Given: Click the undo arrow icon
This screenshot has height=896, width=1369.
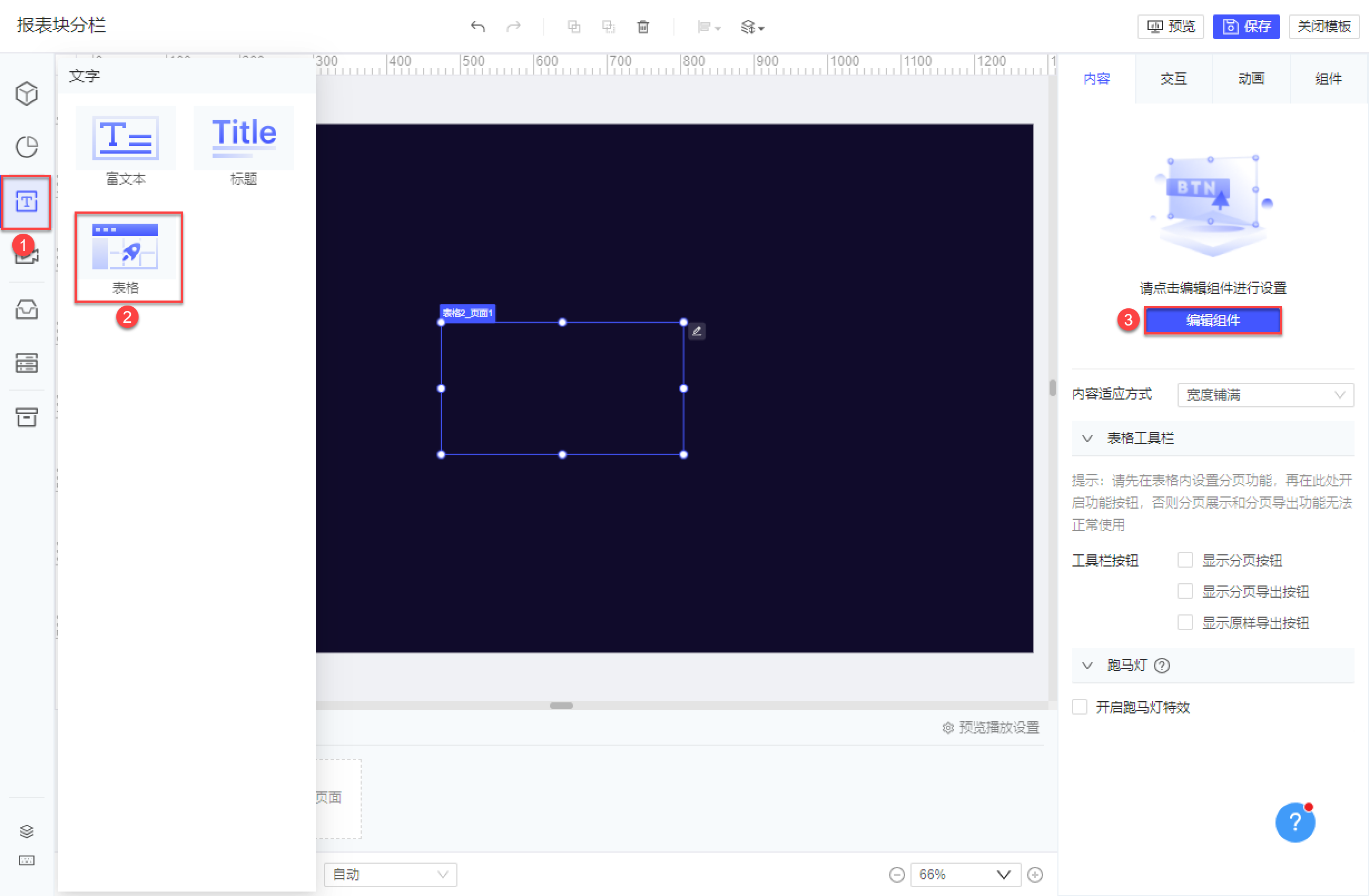Looking at the screenshot, I should tap(477, 27).
